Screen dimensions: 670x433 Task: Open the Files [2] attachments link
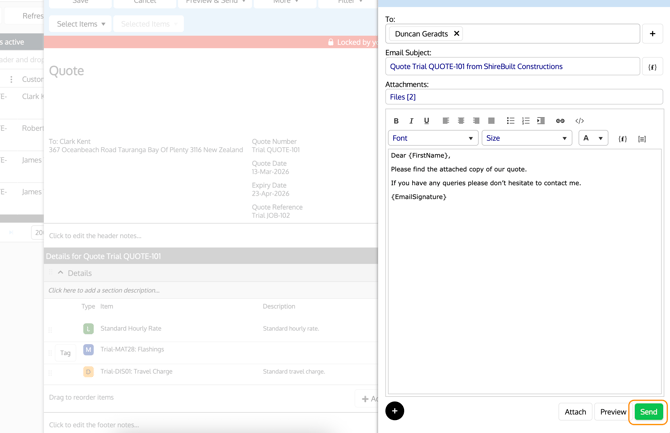pos(403,97)
